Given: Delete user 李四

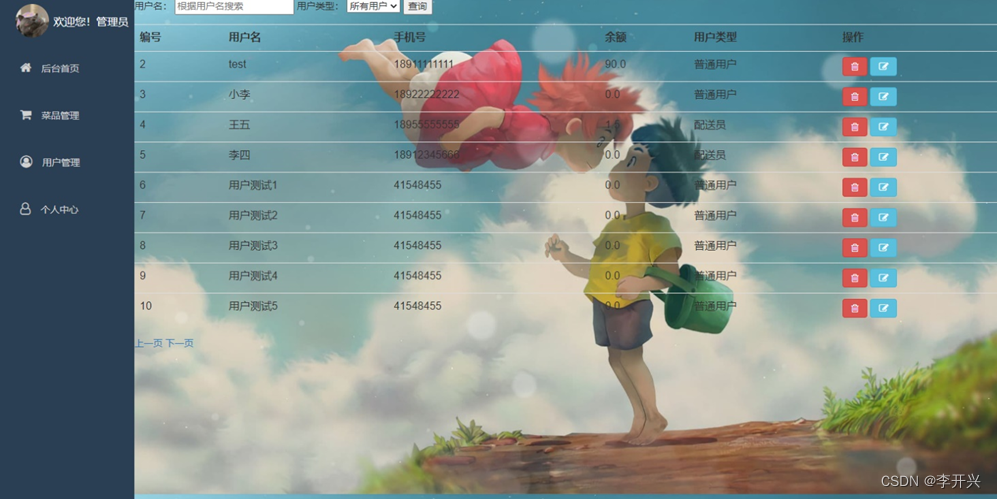Looking at the screenshot, I should [x=855, y=157].
